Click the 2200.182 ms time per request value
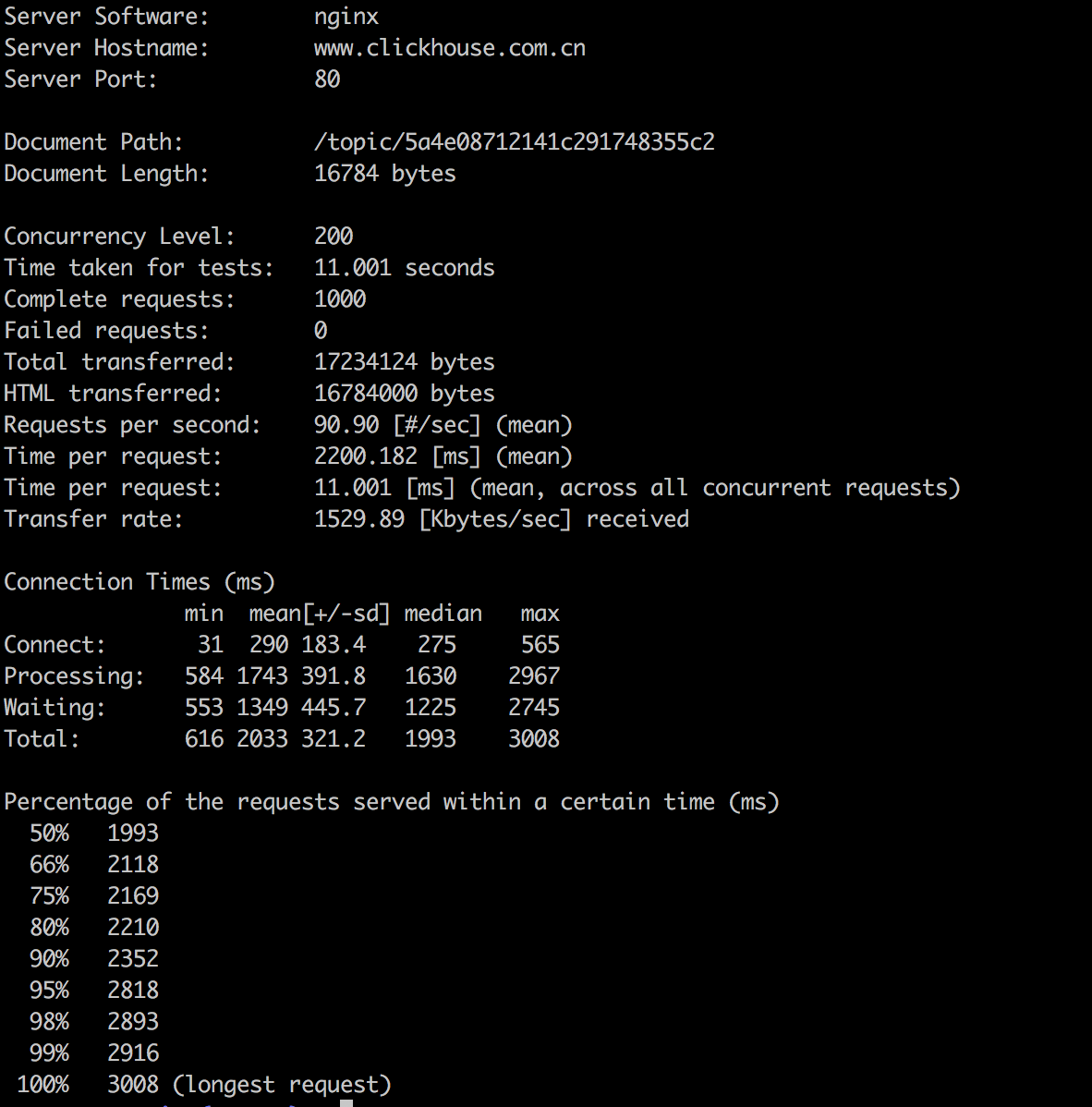1092x1107 pixels. pyautogui.click(x=366, y=456)
